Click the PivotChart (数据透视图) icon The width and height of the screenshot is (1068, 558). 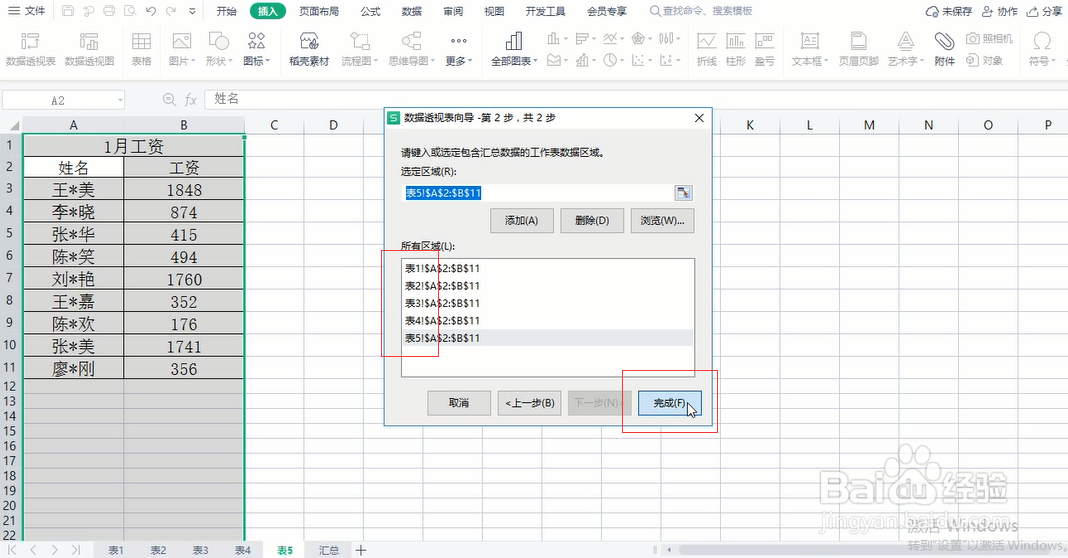pyautogui.click(x=89, y=48)
